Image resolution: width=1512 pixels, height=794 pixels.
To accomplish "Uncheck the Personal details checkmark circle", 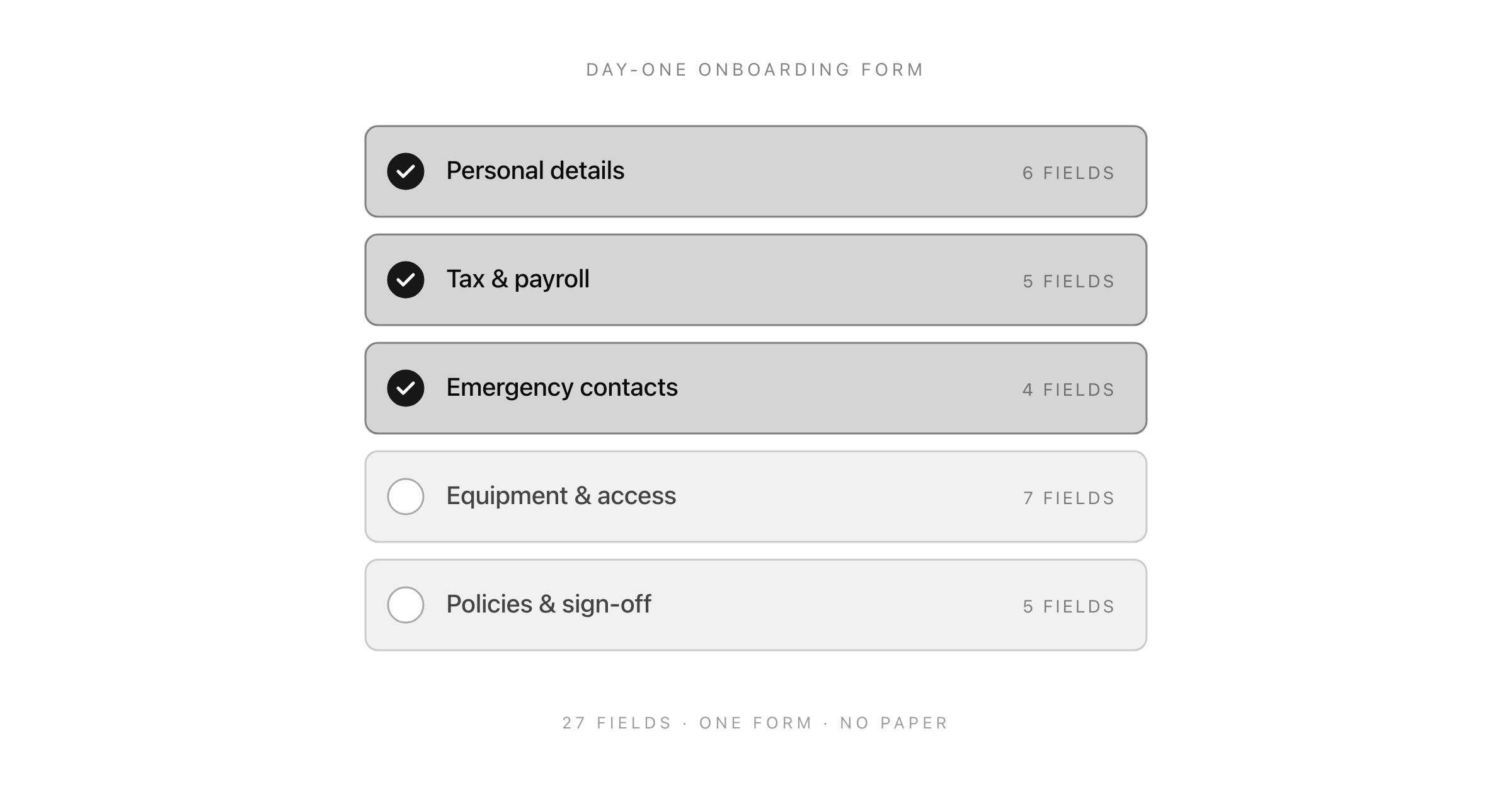I will click(406, 171).
